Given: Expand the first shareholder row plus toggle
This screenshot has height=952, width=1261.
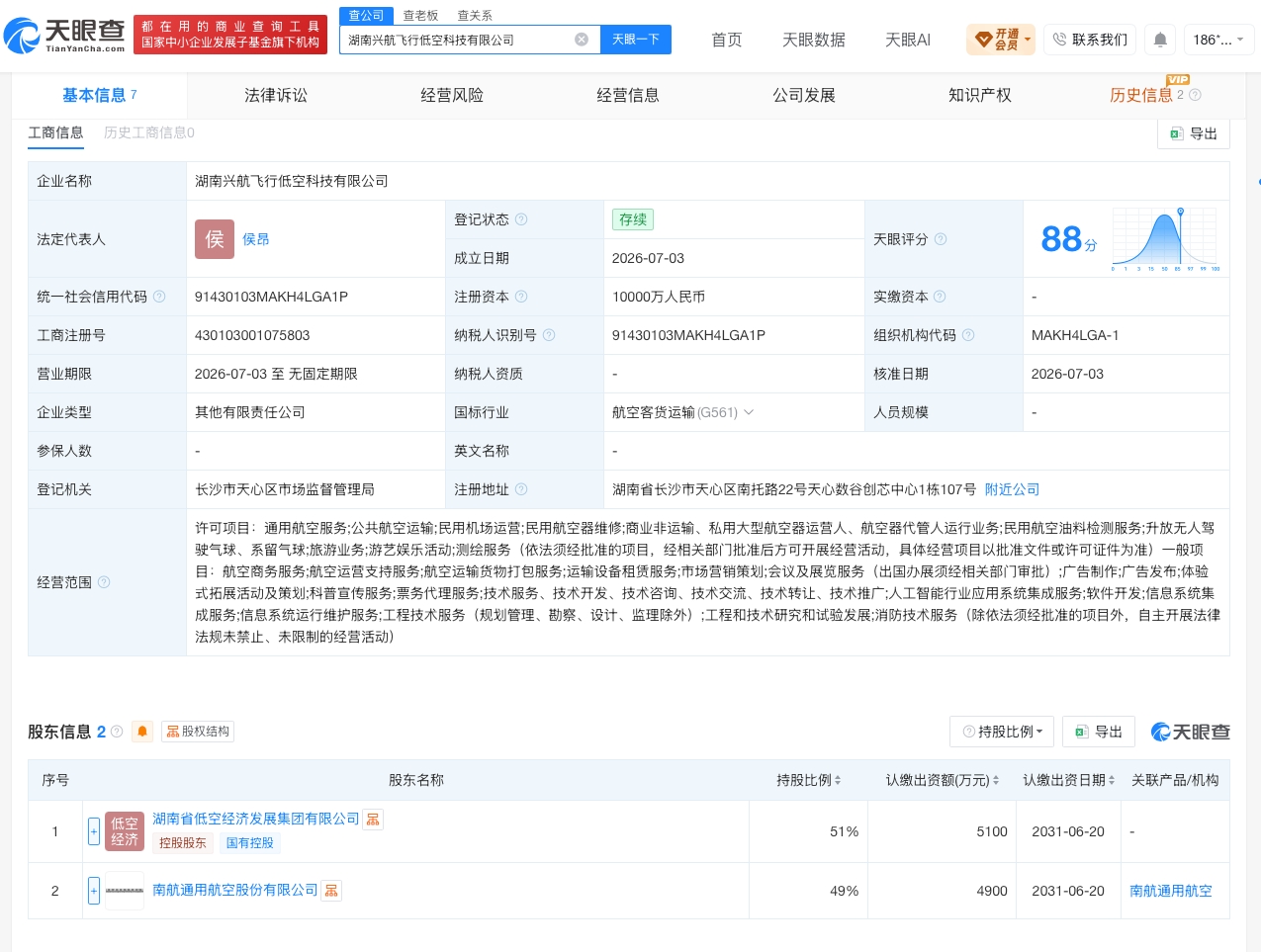Looking at the screenshot, I should (94, 831).
